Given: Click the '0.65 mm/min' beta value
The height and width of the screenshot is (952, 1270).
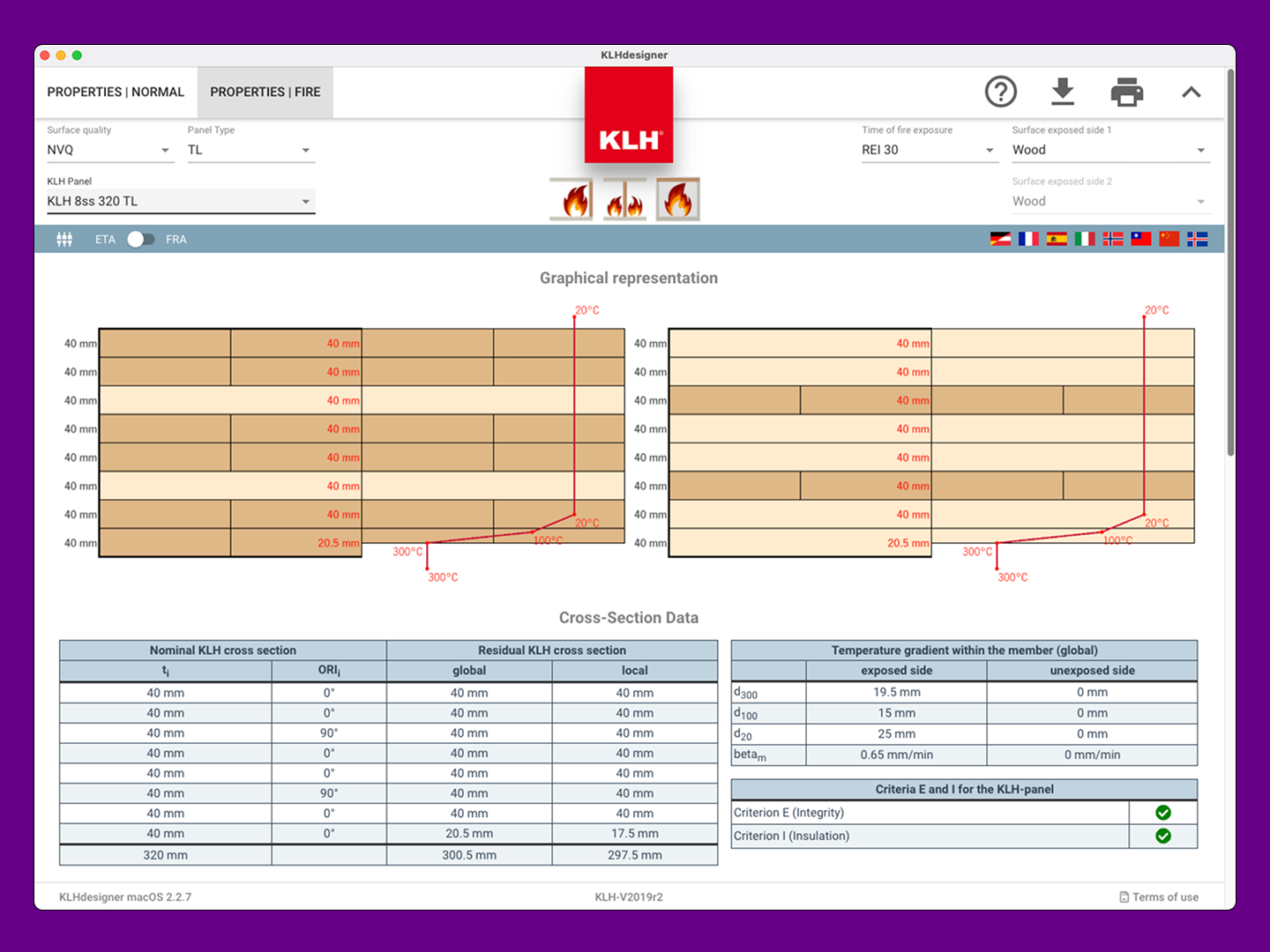Looking at the screenshot, I should coord(897,755).
